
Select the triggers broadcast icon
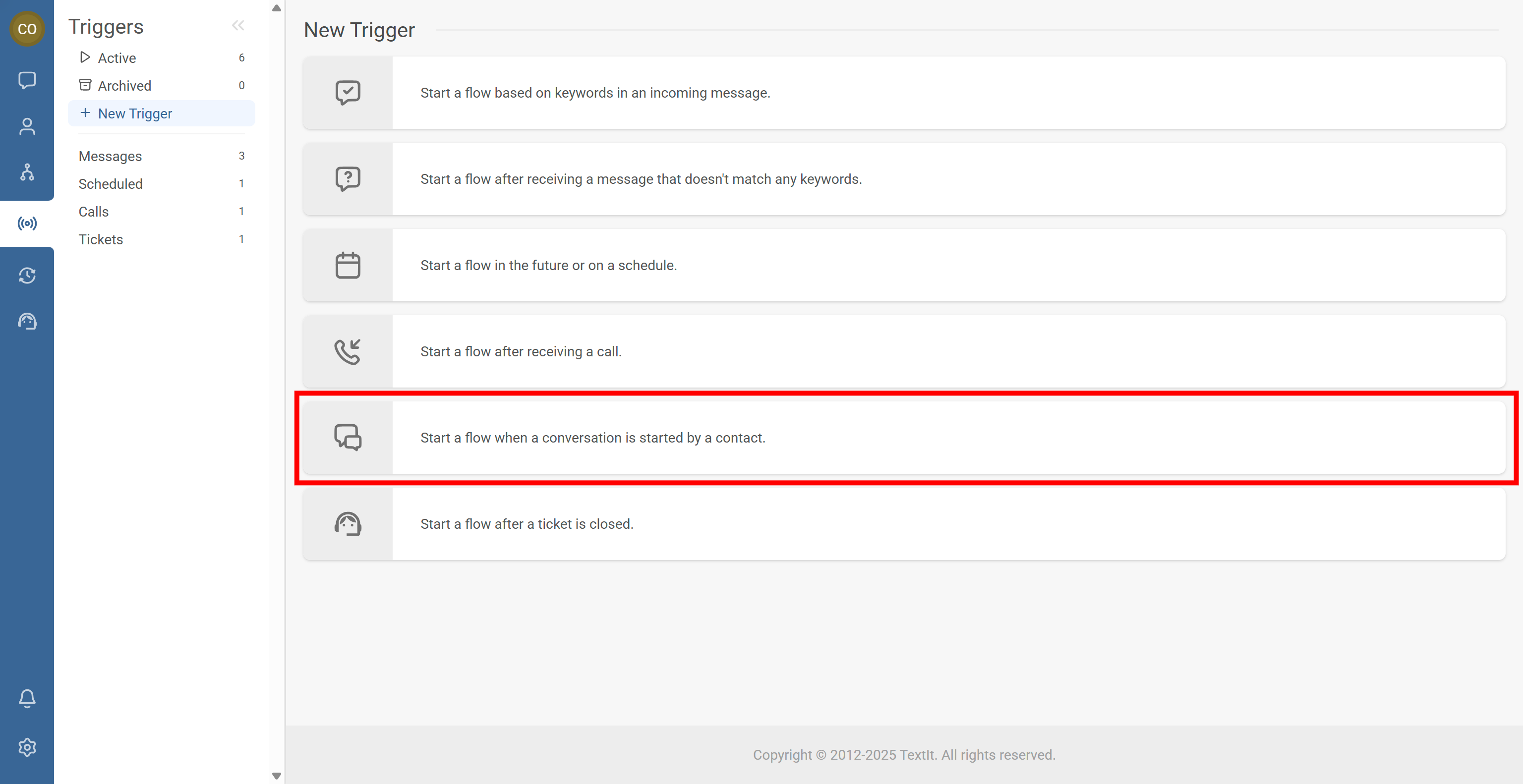(x=27, y=224)
